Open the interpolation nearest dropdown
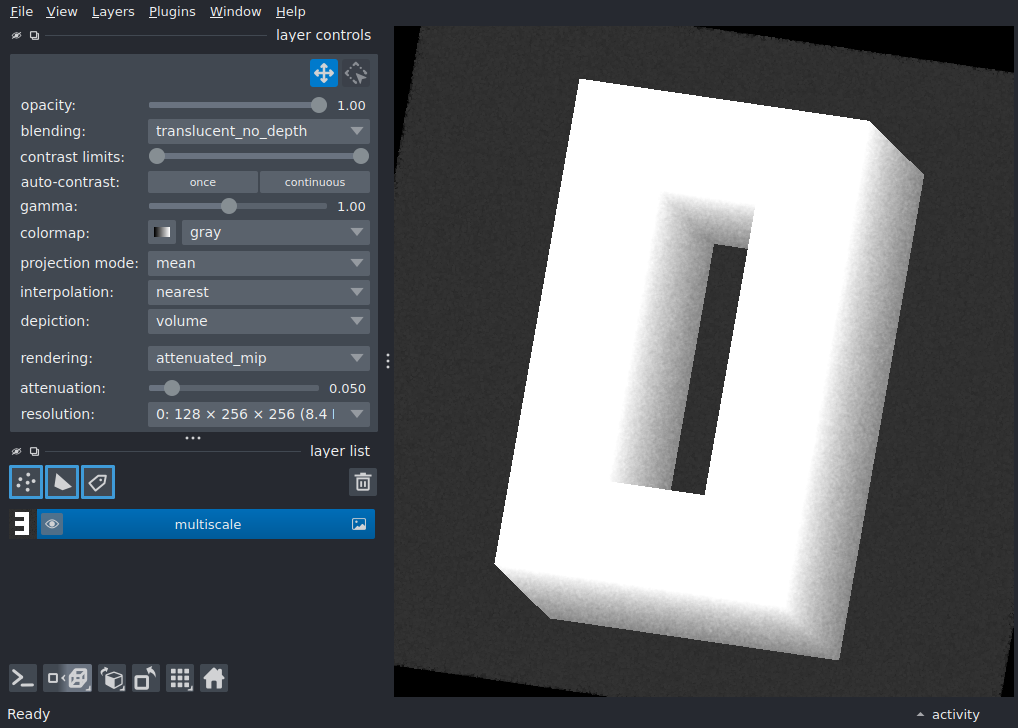Image resolution: width=1018 pixels, height=728 pixels. pyautogui.click(x=259, y=292)
